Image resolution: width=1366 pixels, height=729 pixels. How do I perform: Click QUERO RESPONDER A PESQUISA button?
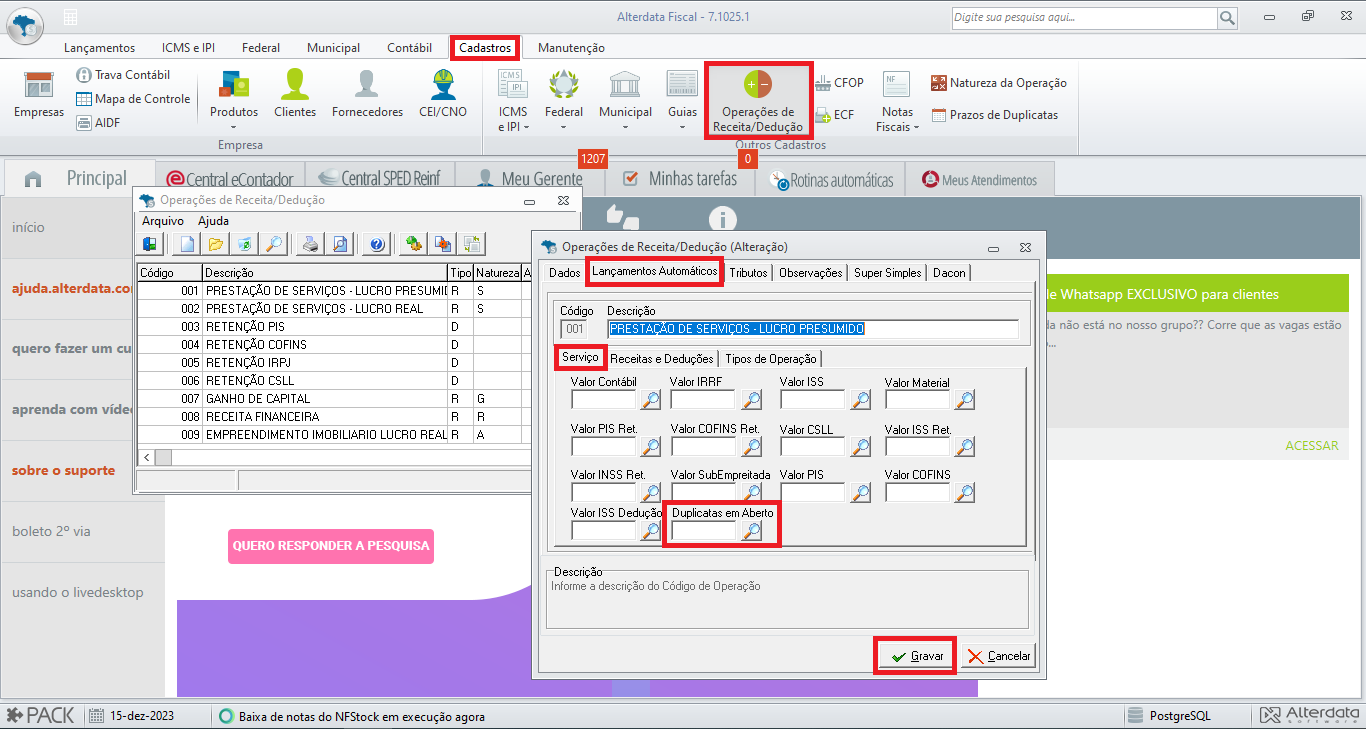click(331, 546)
